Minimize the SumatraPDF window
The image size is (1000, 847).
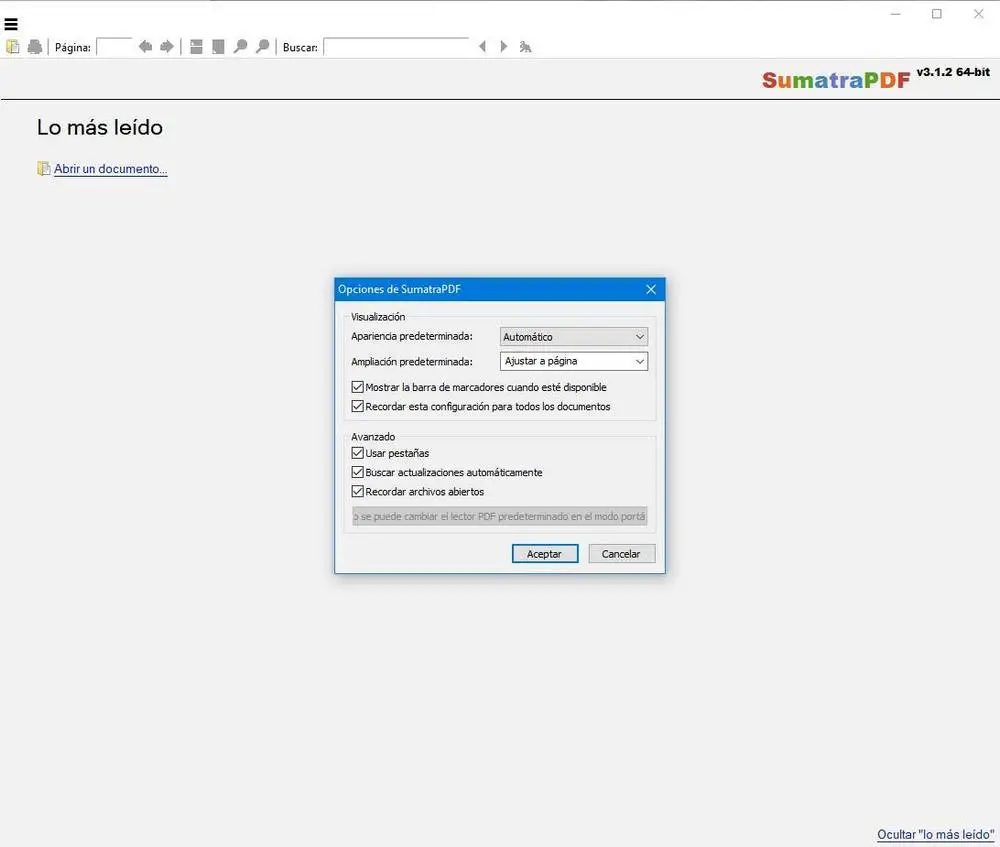pyautogui.click(x=895, y=13)
